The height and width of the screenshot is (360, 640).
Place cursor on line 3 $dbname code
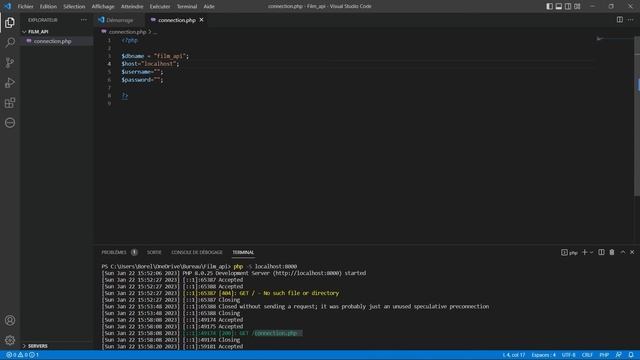tap(155, 56)
